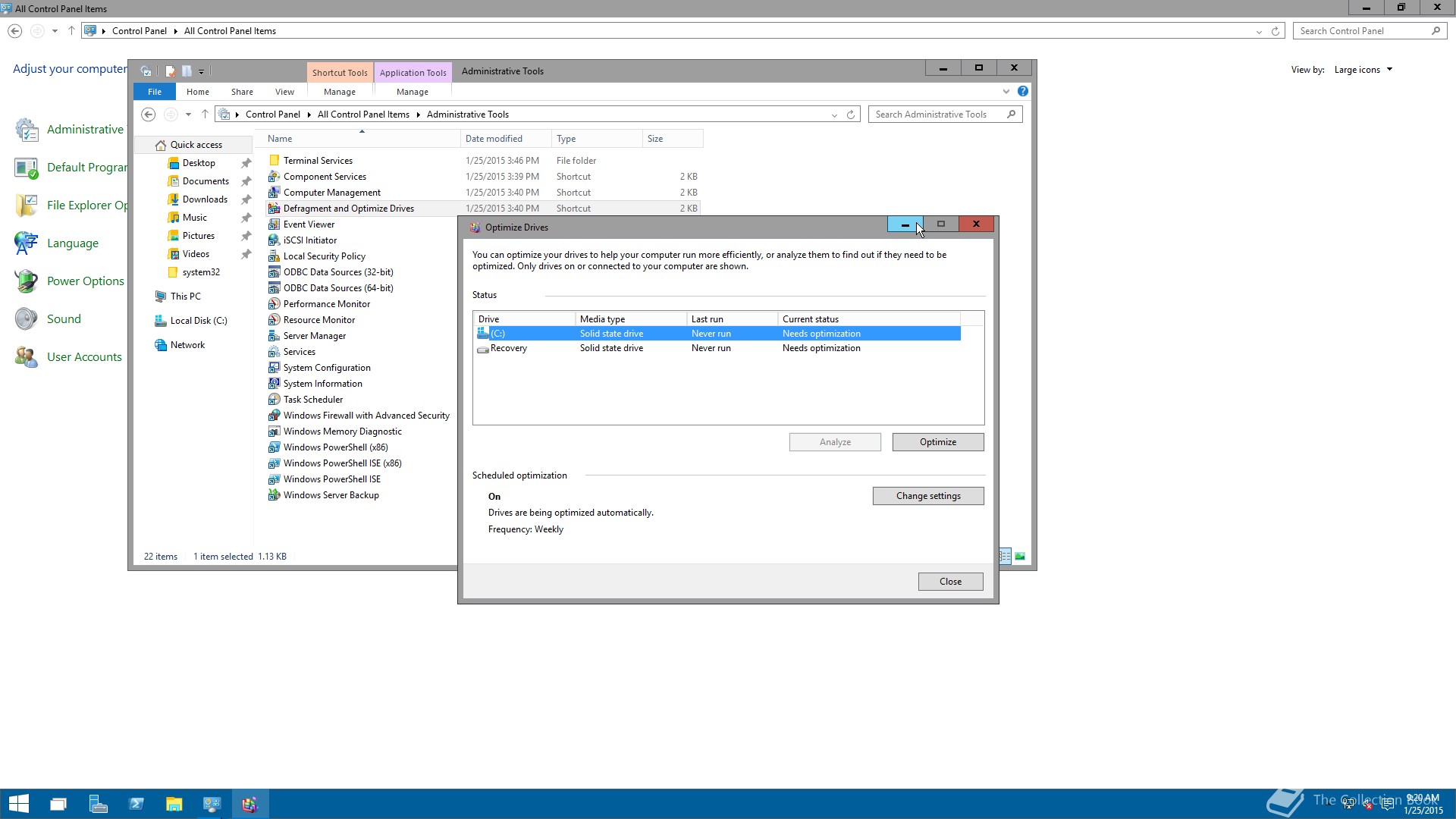Select This PC in the navigation pane
The height and width of the screenshot is (819, 1456).
point(186,297)
